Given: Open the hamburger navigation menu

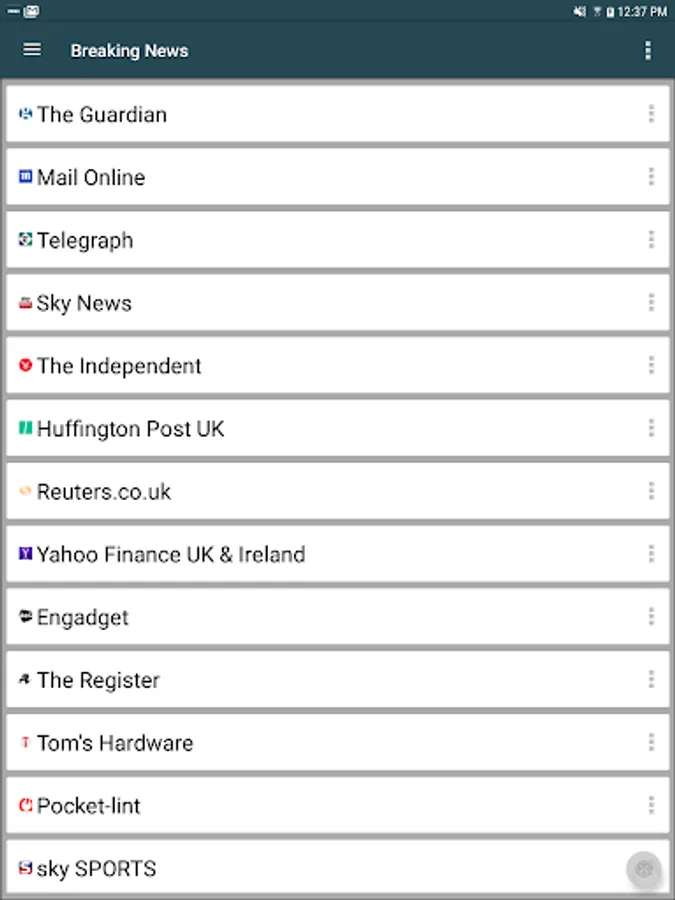Looking at the screenshot, I should pos(32,50).
